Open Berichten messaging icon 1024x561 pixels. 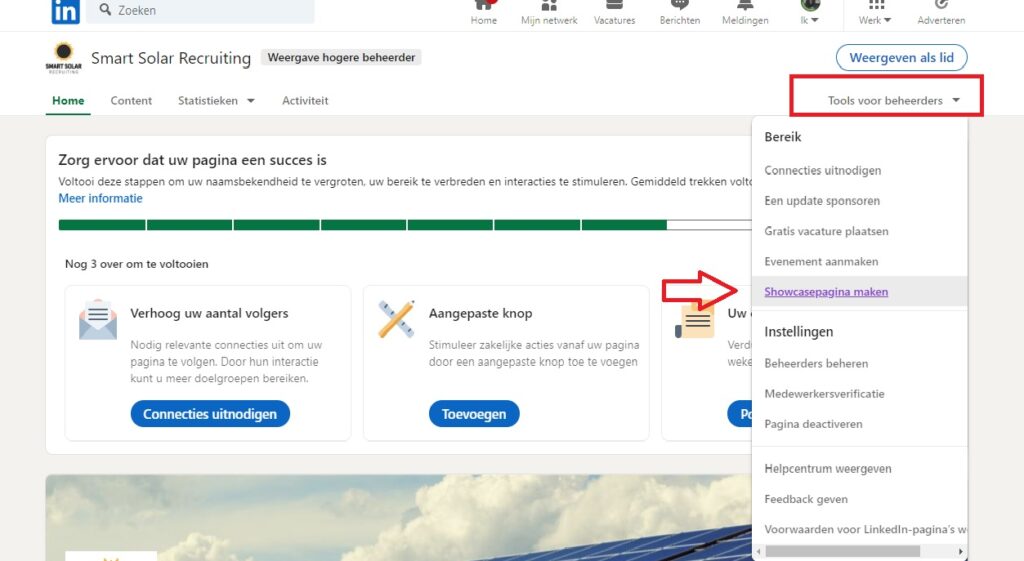[680, 6]
